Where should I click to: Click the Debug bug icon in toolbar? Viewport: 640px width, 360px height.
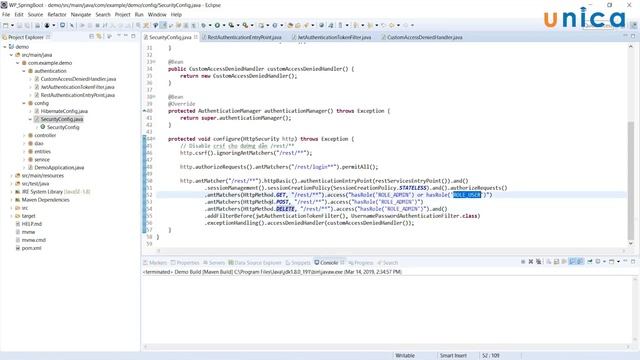click(203, 25)
